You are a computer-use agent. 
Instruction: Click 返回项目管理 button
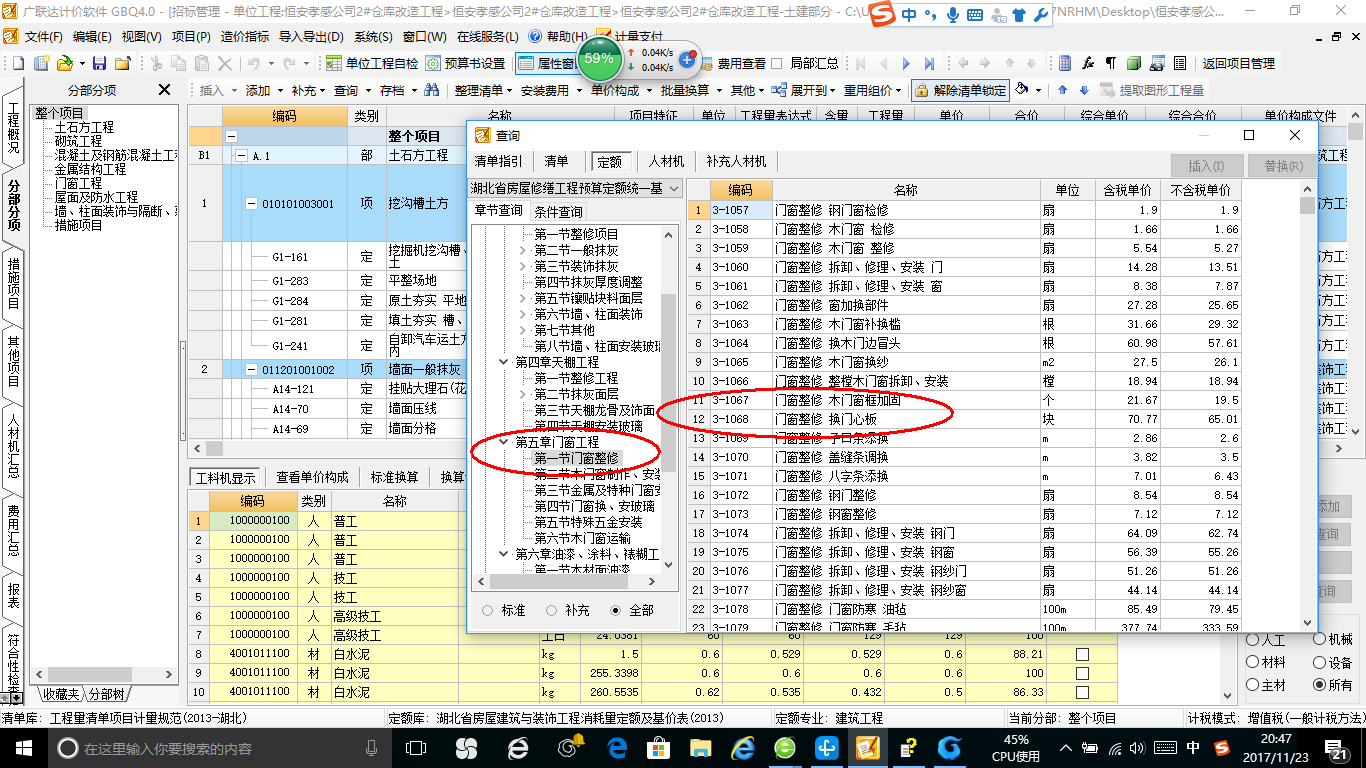tap(1238, 63)
